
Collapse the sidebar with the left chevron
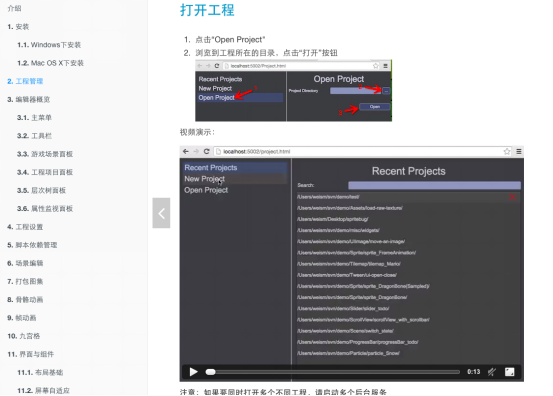tap(161, 213)
